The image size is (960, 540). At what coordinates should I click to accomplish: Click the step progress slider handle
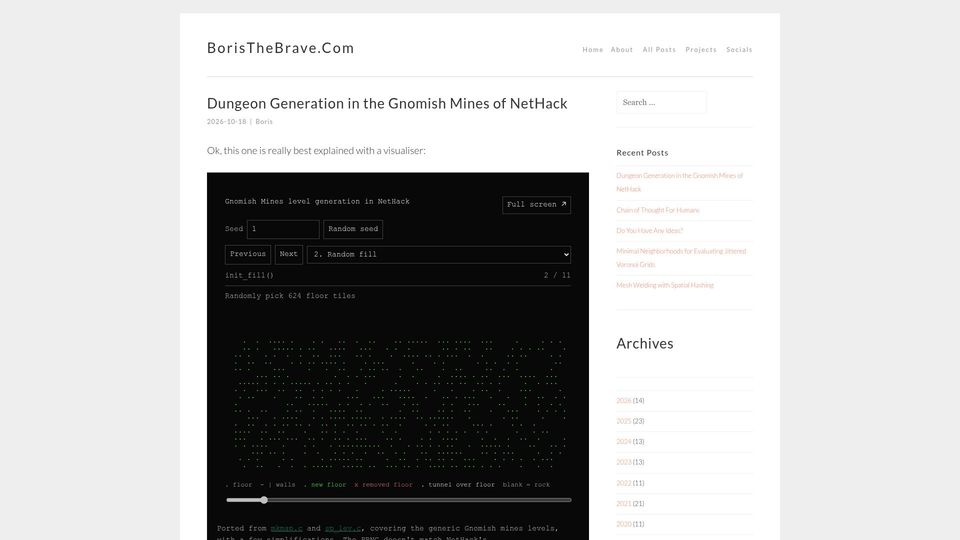pyautogui.click(x=264, y=500)
